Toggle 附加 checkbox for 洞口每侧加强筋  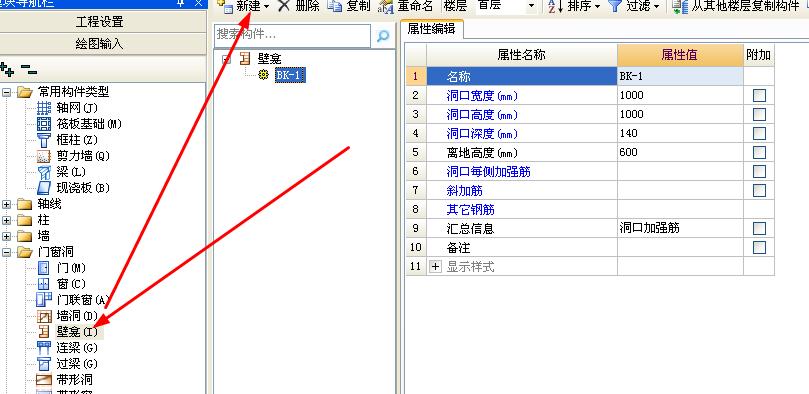coord(759,171)
